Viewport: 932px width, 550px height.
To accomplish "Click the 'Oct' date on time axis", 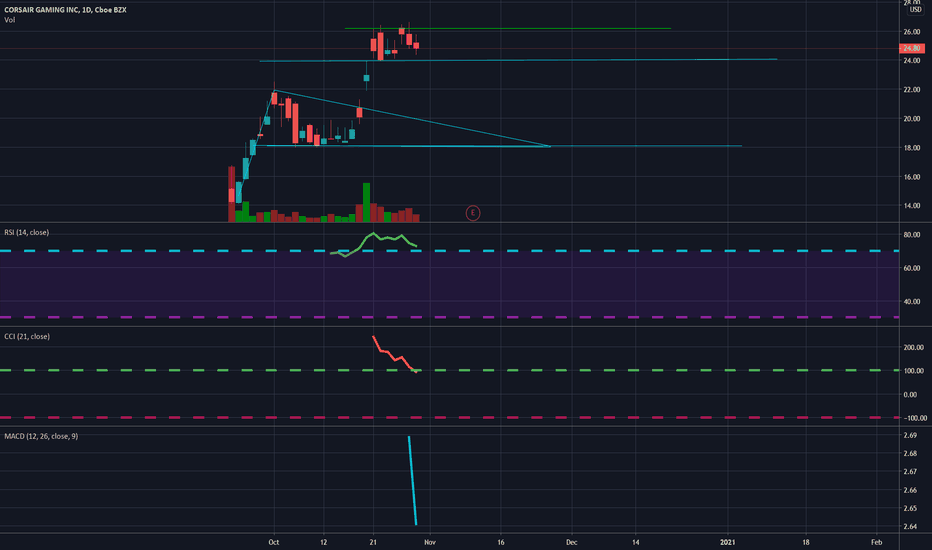I will 273,542.
